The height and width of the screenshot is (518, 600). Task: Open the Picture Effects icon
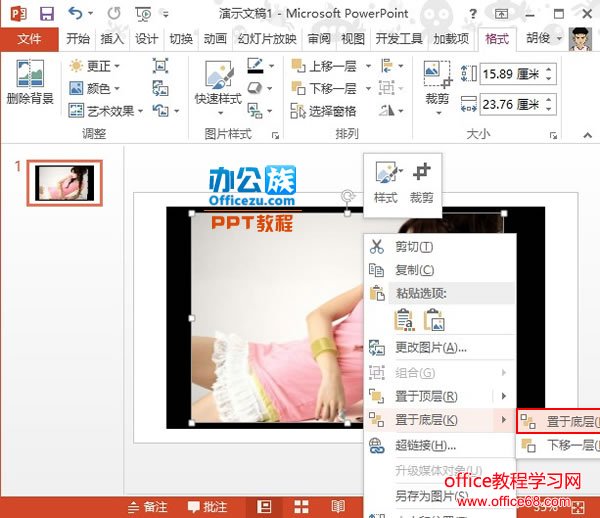click(x=255, y=88)
